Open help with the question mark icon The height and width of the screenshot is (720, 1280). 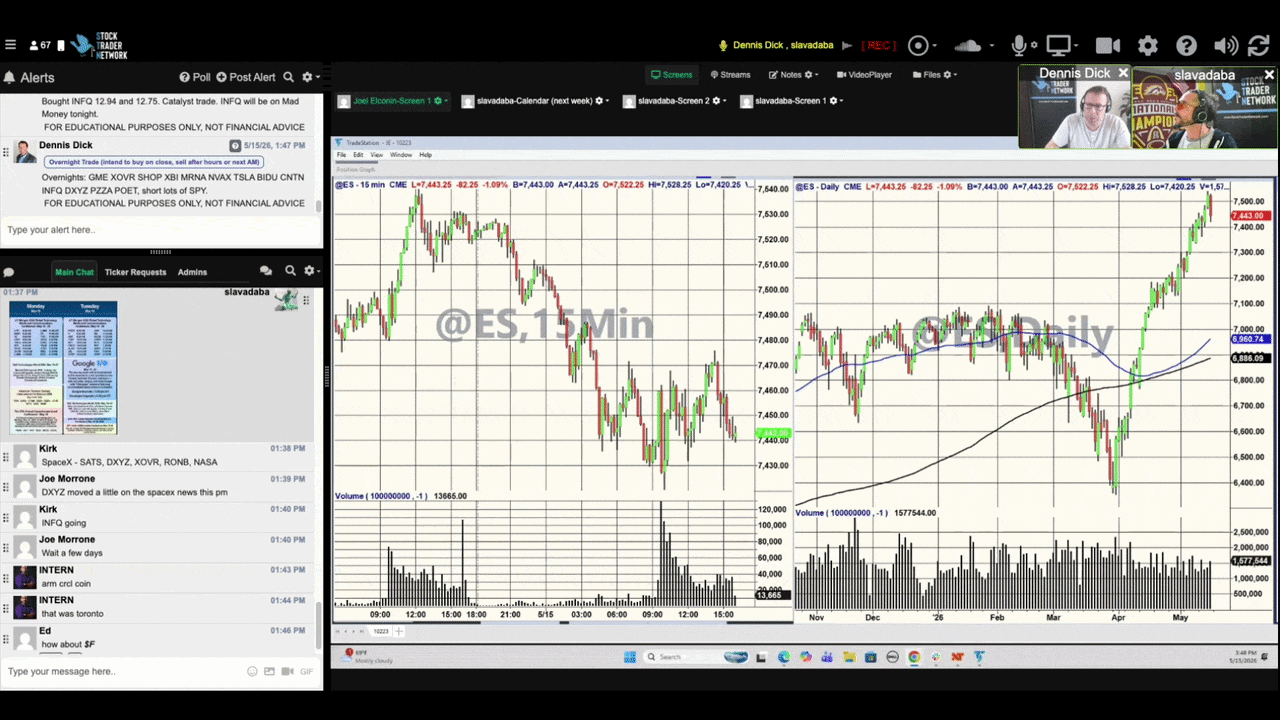pos(1186,45)
